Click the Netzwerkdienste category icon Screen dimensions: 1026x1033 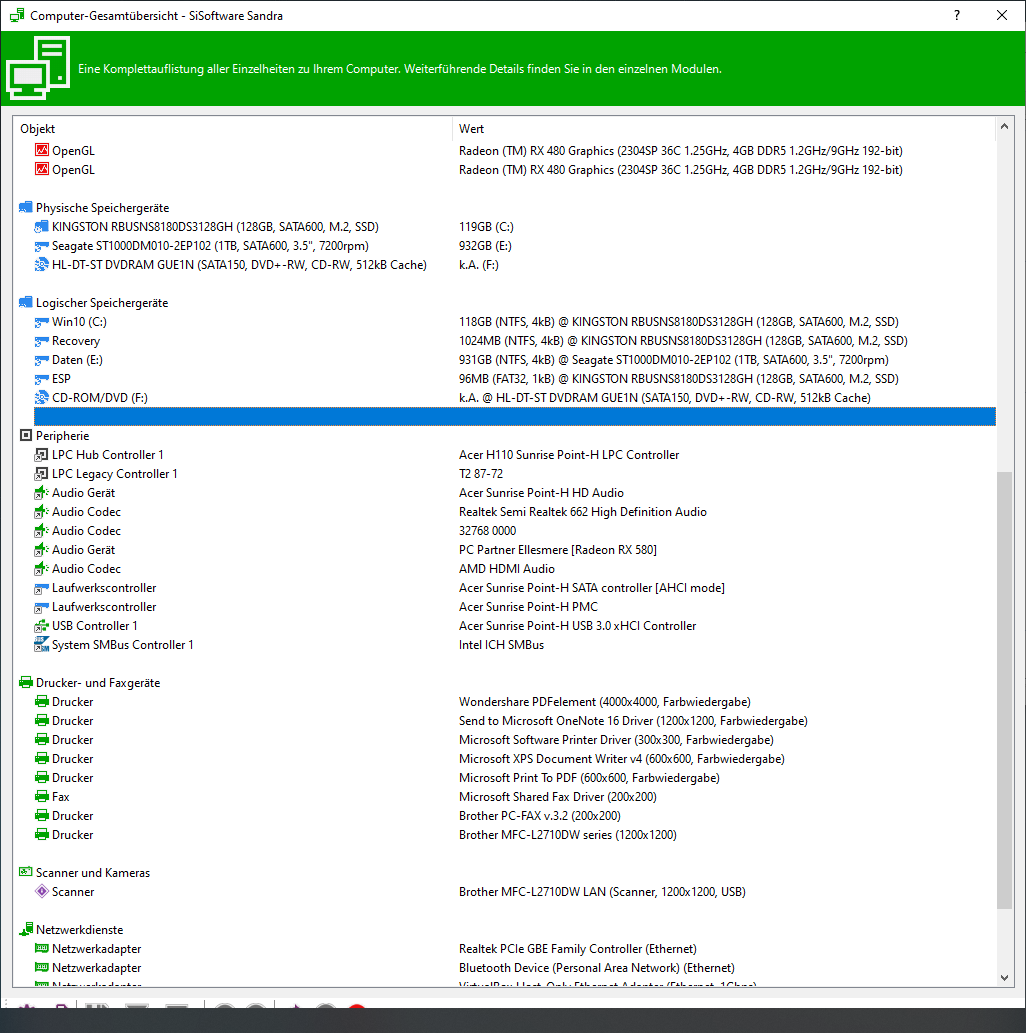pos(26,930)
